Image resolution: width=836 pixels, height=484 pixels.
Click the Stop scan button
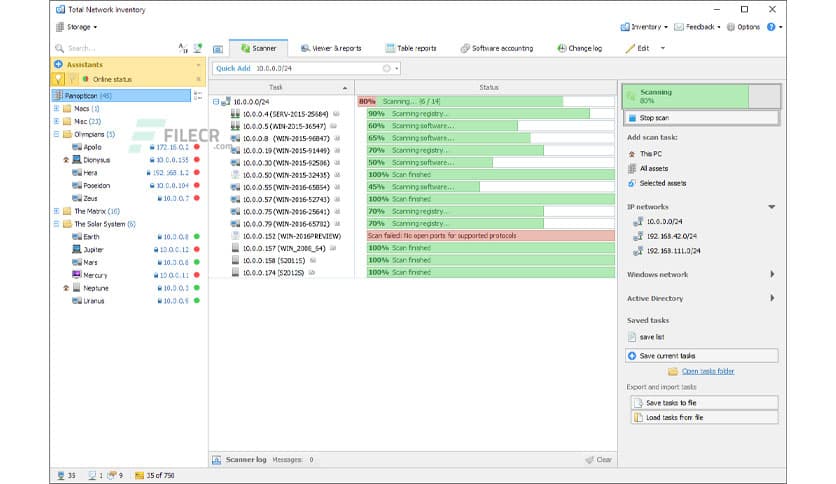[x=701, y=118]
